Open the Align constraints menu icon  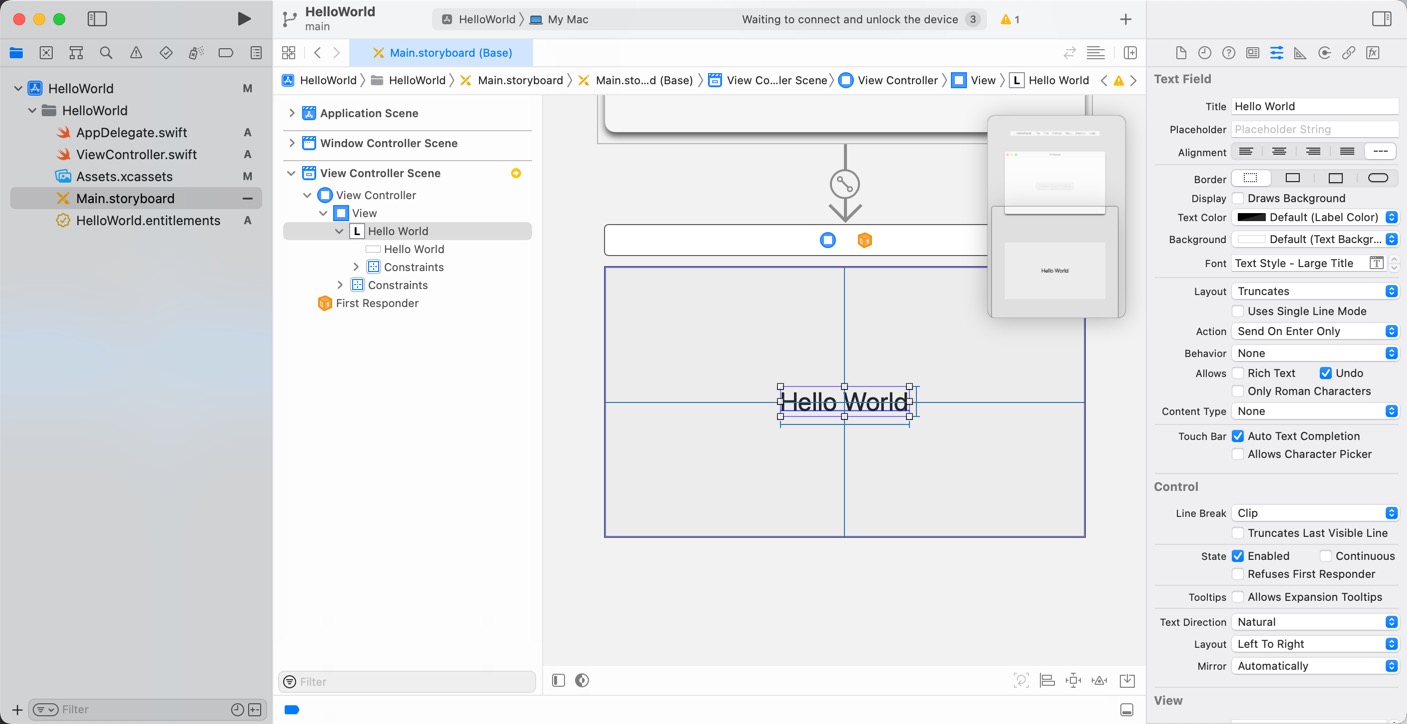click(1047, 680)
